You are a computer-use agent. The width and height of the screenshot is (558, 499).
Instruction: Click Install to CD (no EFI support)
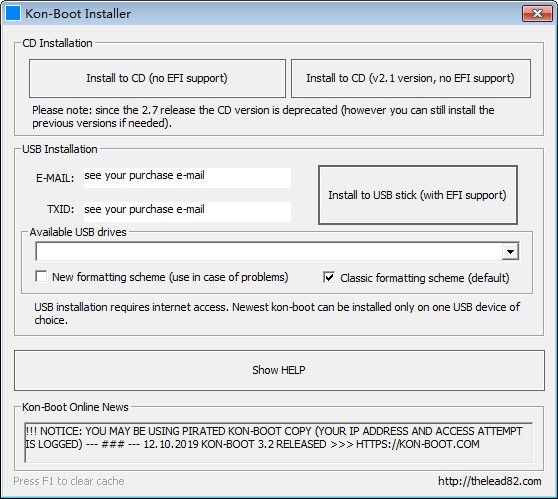point(157,78)
